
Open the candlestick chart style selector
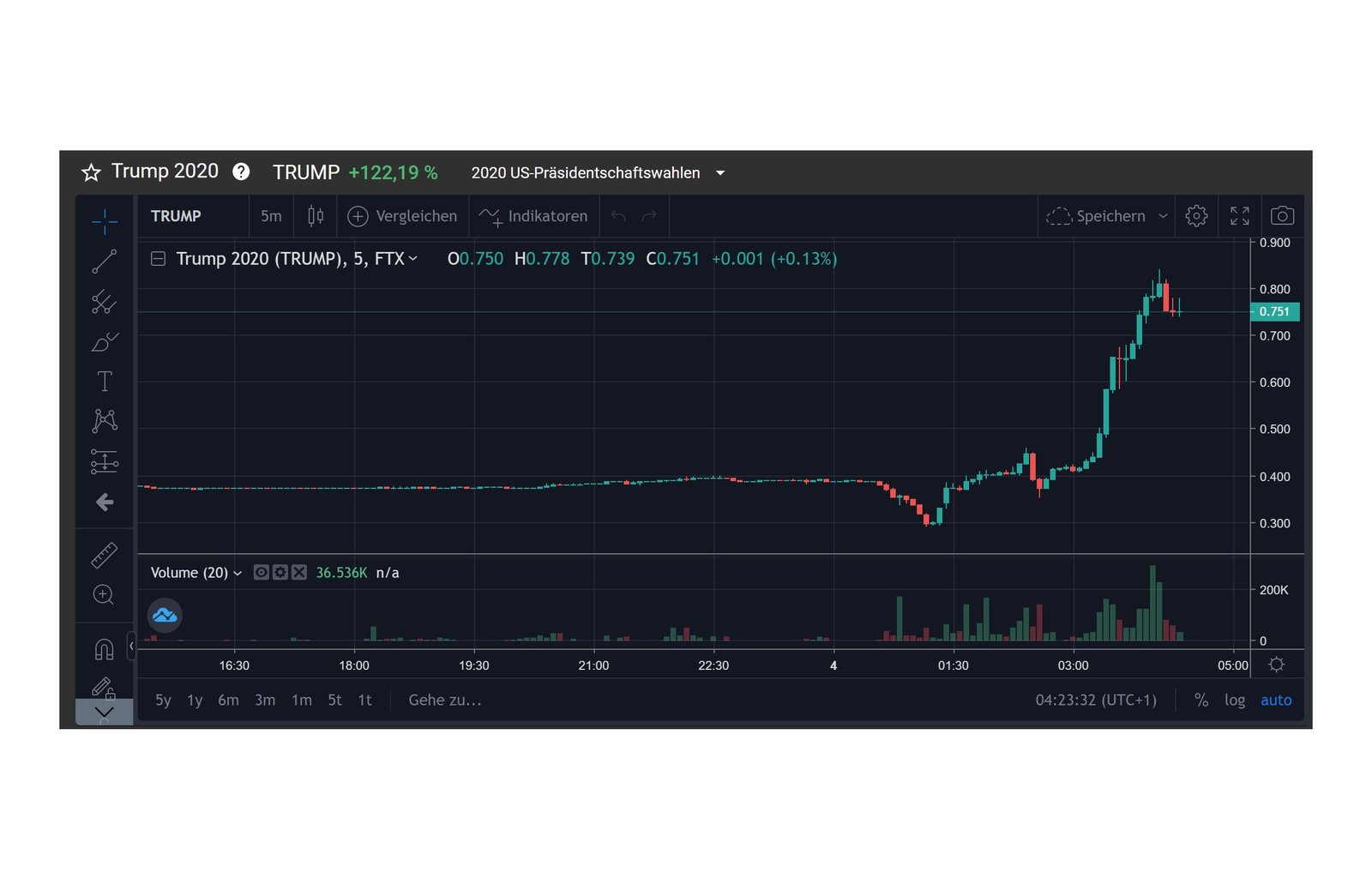(x=316, y=216)
